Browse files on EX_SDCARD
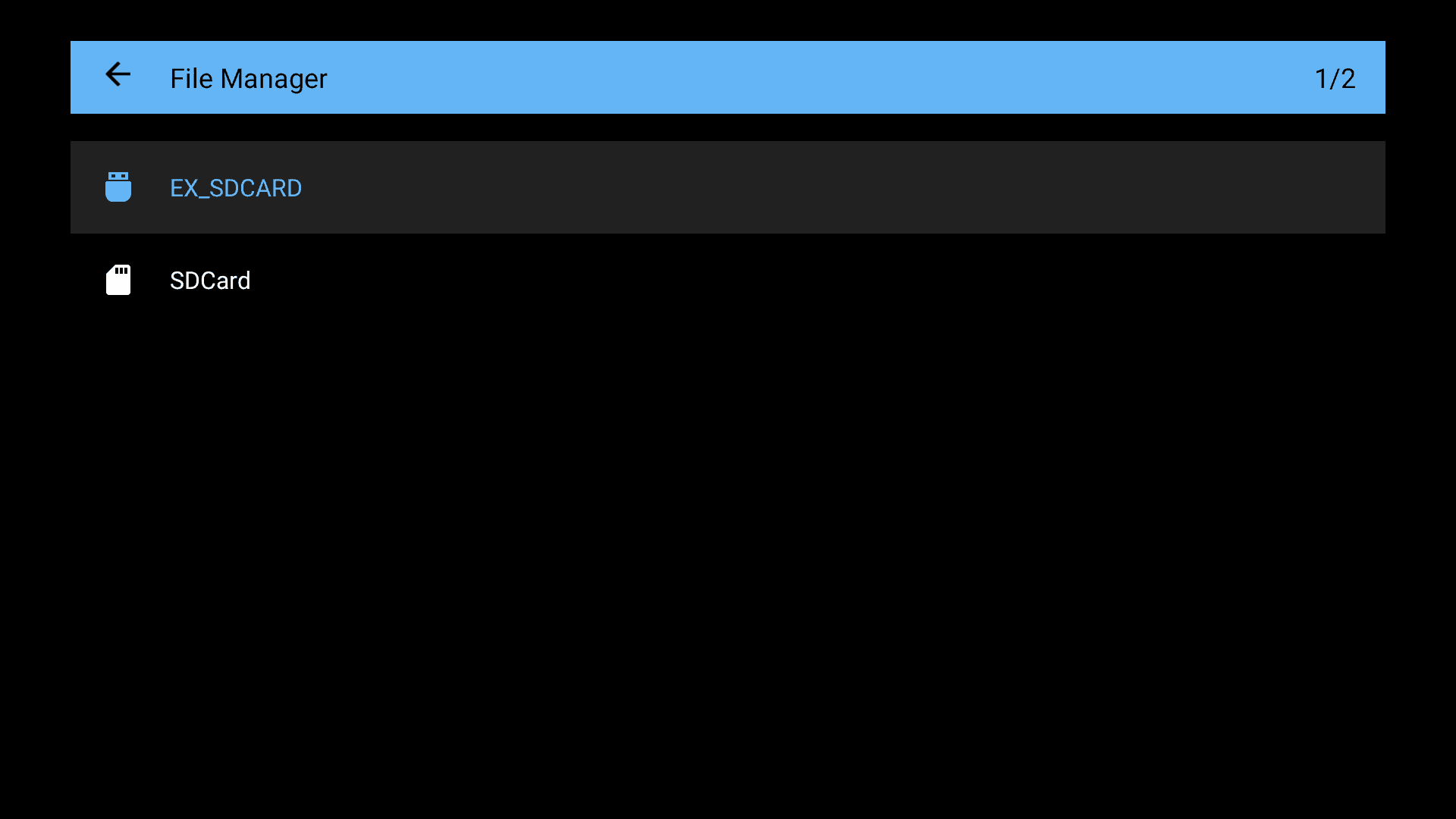1456x819 pixels. click(728, 187)
